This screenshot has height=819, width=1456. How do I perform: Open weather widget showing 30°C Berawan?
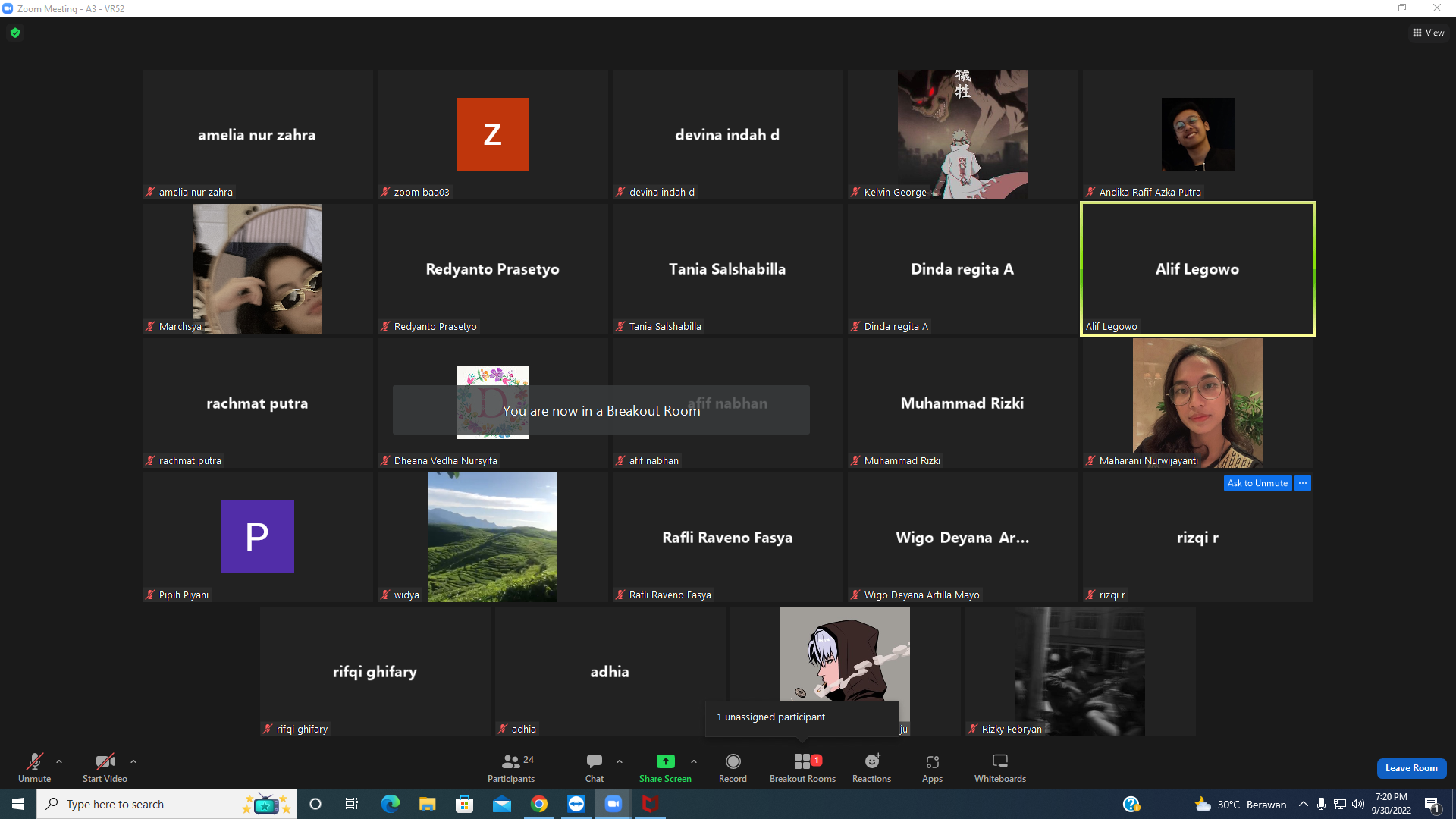[x=1241, y=804]
